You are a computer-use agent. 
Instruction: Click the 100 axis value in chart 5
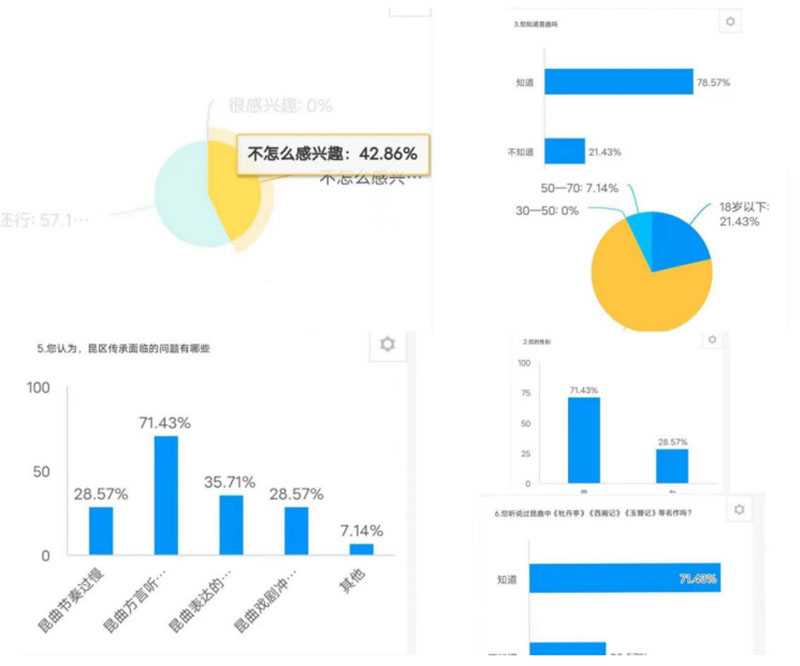pyautogui.click(x=38, y=388)
